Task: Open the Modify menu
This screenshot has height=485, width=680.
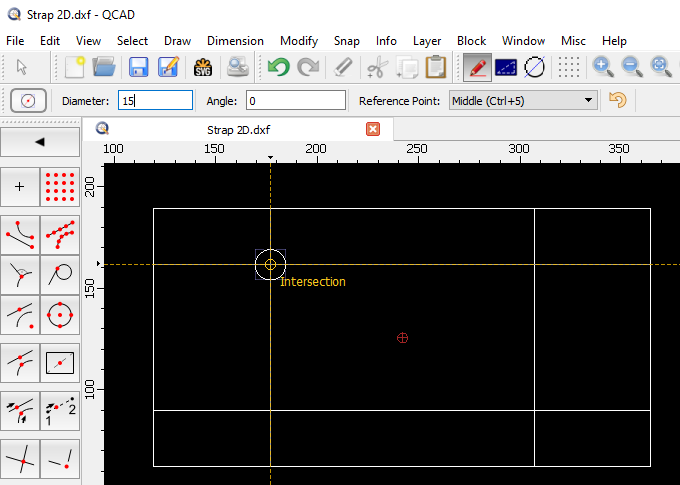Action: pyautogui.click(x=298, y=41)
